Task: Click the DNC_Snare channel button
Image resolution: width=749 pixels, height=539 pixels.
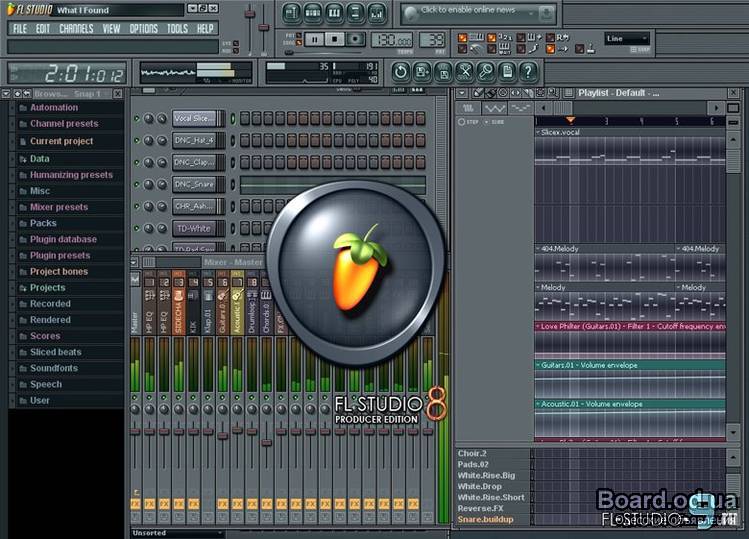Action: (195, 184)
